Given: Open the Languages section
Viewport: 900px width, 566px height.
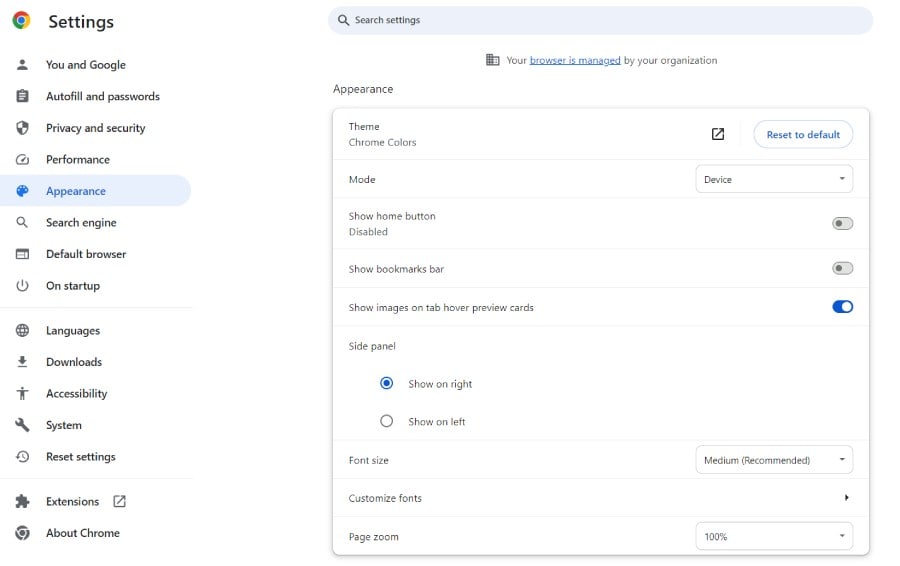Looking at the screenshot, I should [x=95, y=331].
